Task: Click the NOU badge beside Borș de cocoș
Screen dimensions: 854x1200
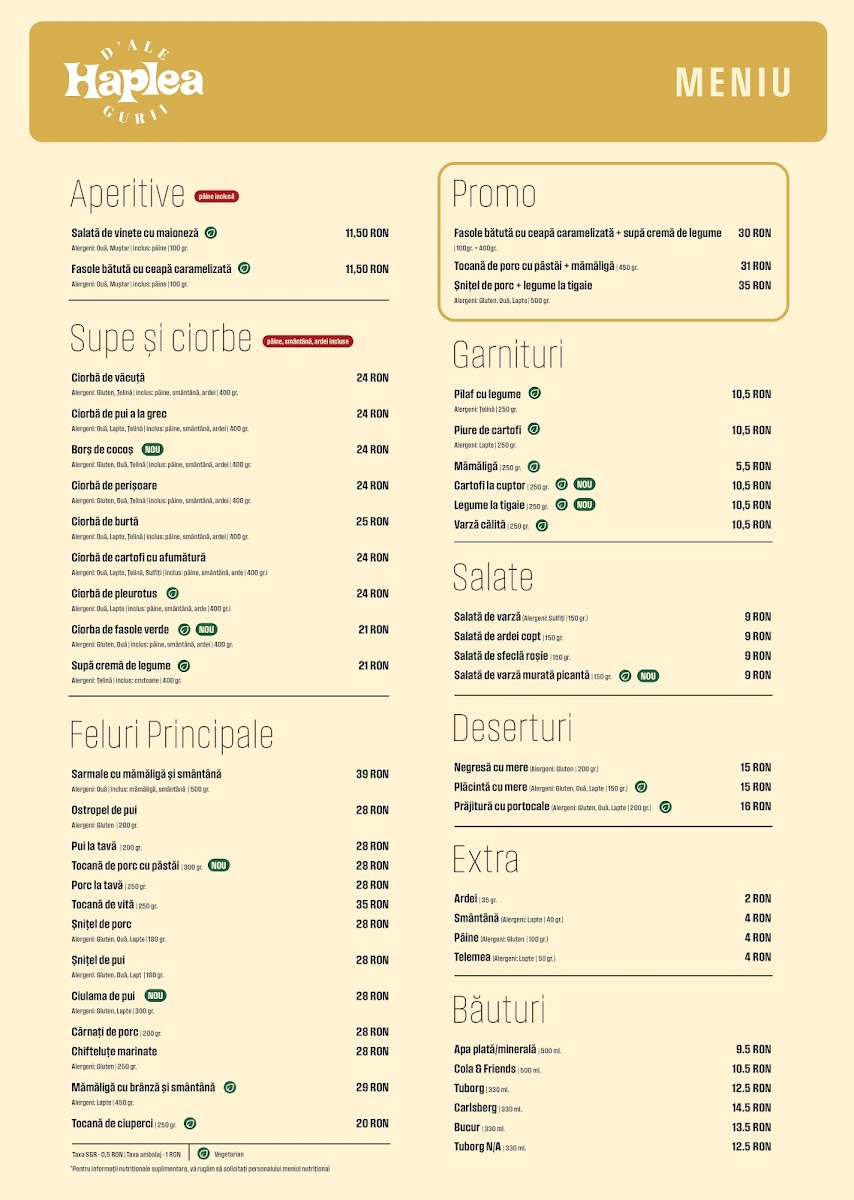Action: point(153,449)
